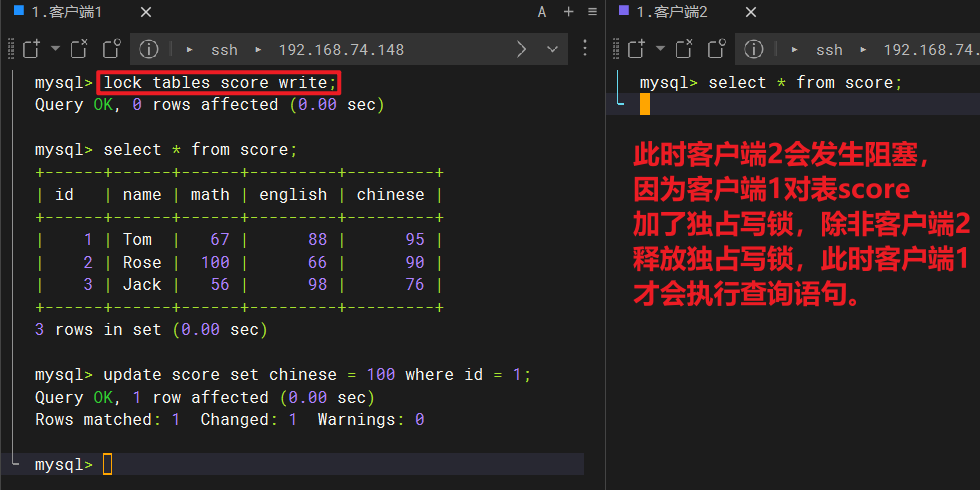Viewport: 980px width, 490px height.
Task: Open the vertical three-dot menu in 客户端1
Action: pyautogui.click(x=585, y=48)
